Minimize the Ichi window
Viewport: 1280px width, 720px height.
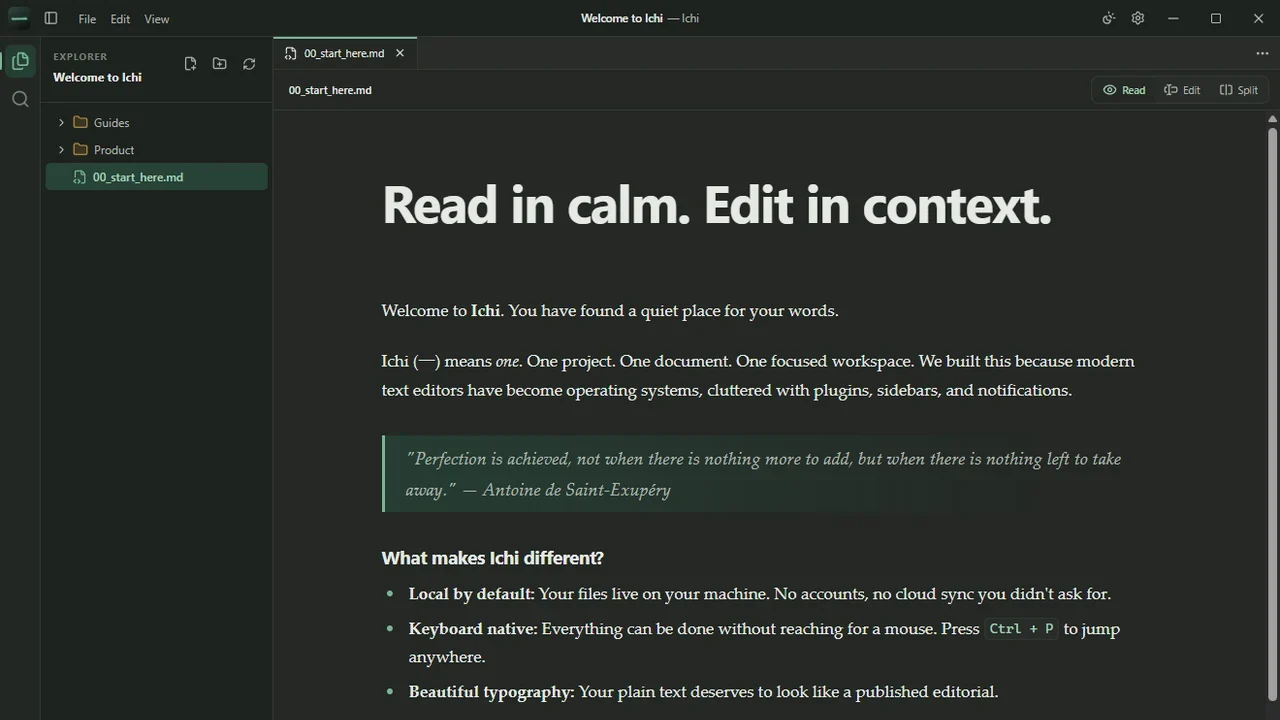[1173, 18]
